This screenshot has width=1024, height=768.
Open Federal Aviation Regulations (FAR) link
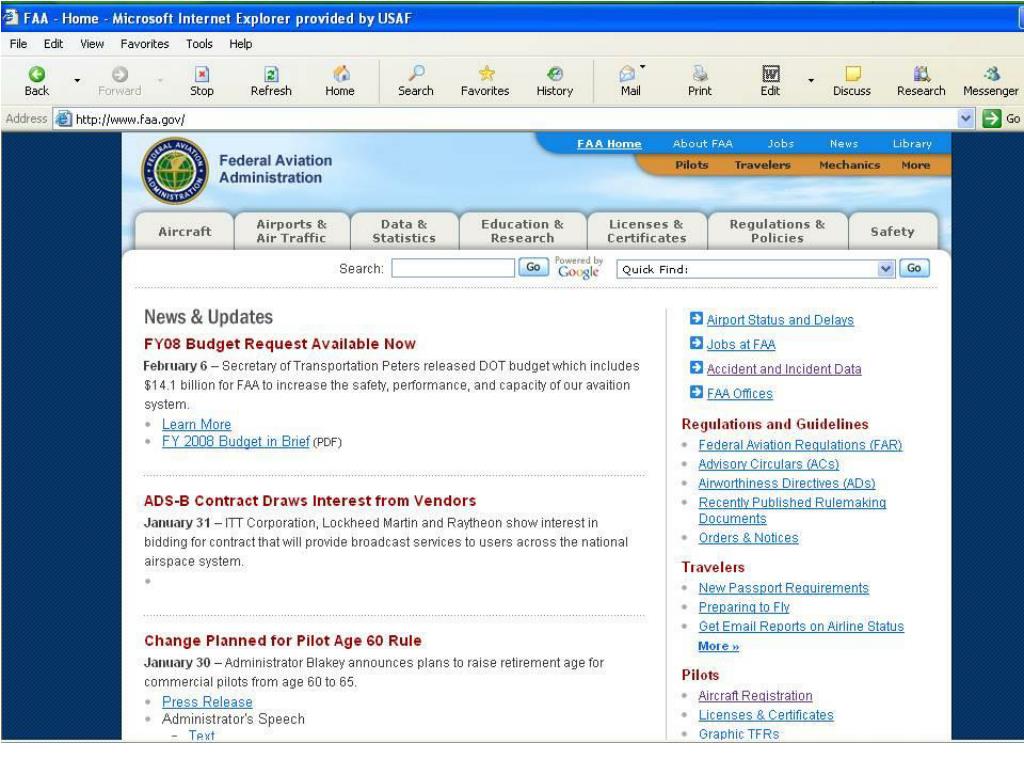[800, 445]
